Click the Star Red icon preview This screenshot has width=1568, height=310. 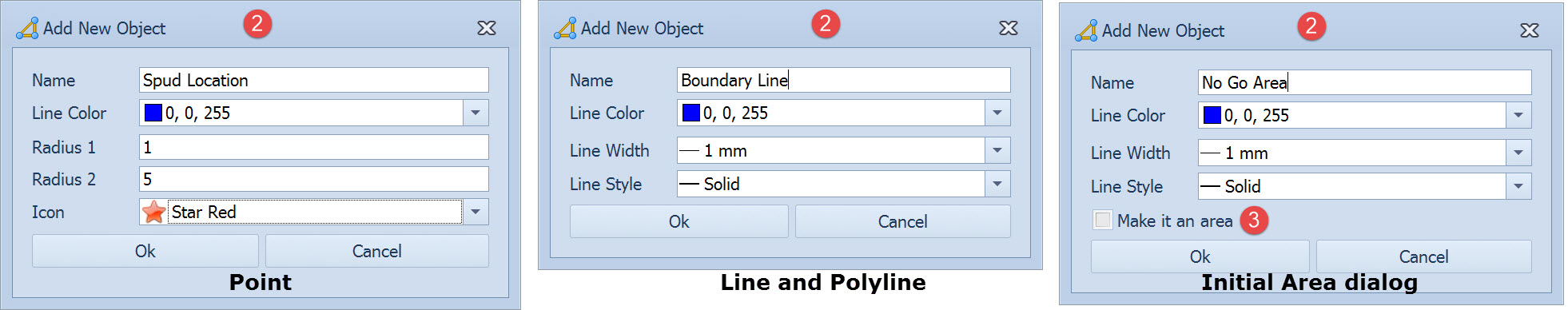tap(153, 212)
